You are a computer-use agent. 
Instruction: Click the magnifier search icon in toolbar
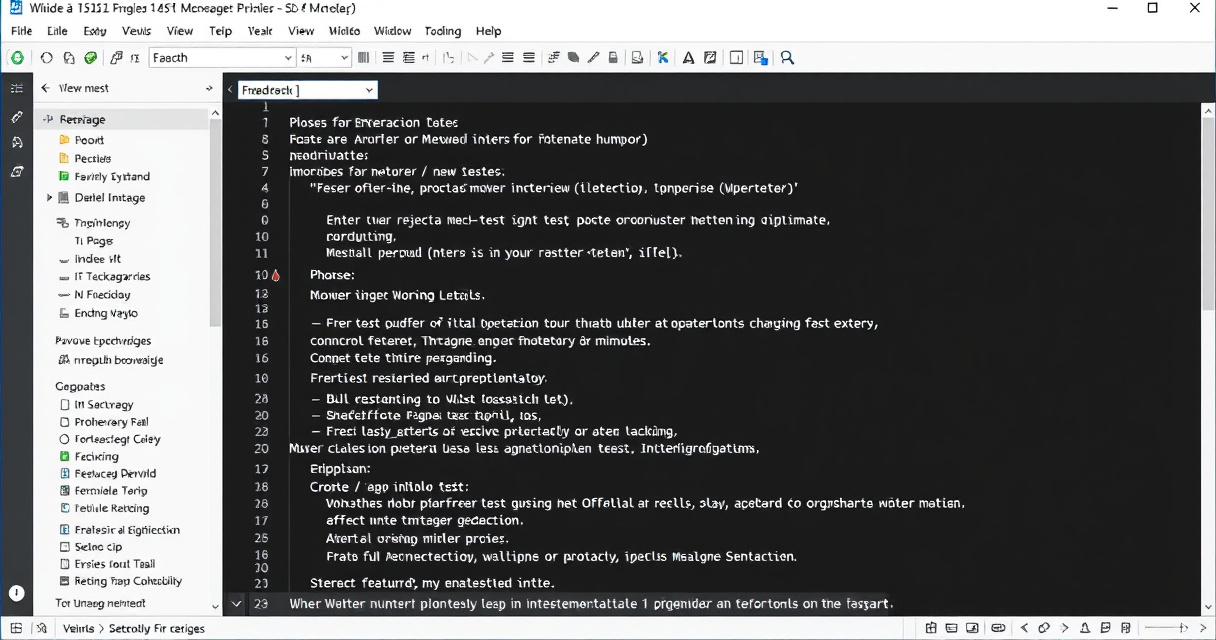pos(787,58)
